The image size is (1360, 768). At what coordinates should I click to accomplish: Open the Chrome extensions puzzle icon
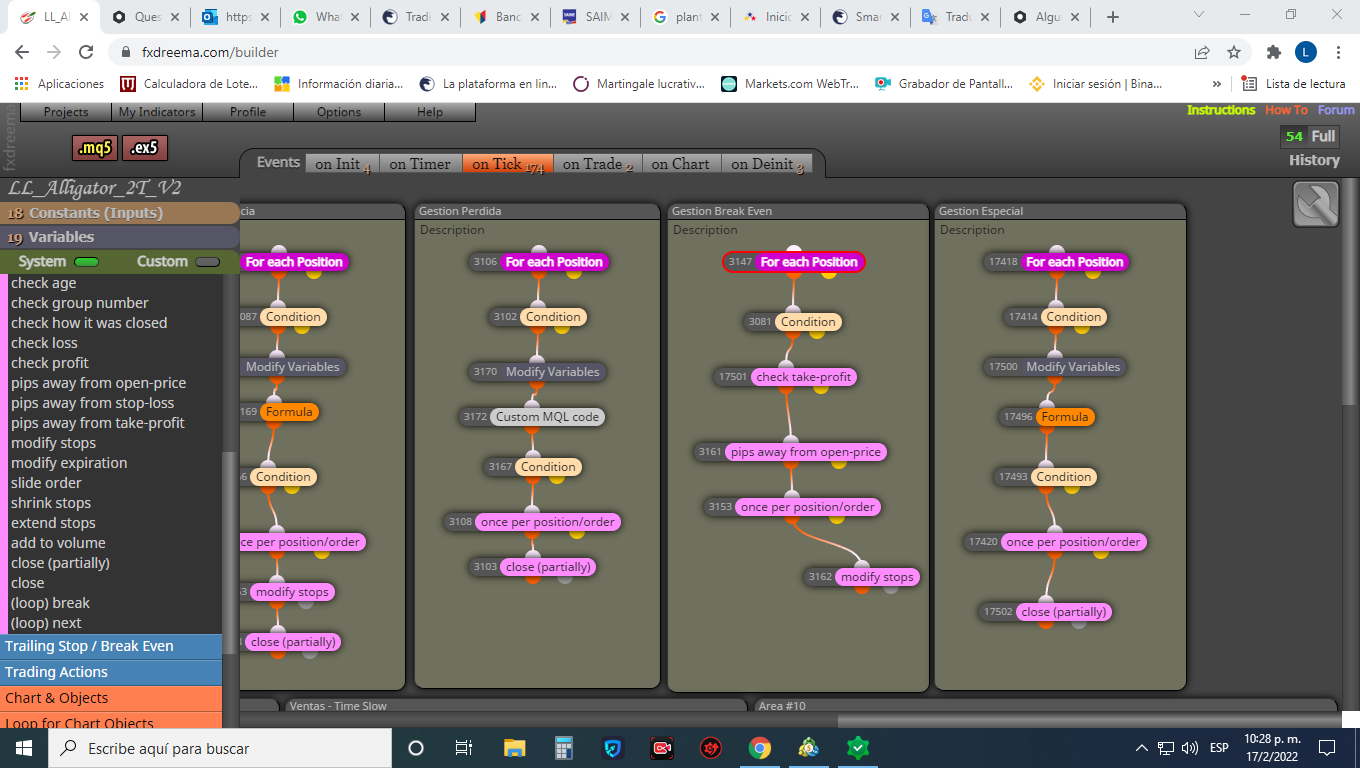click(x=1273, y=52)
